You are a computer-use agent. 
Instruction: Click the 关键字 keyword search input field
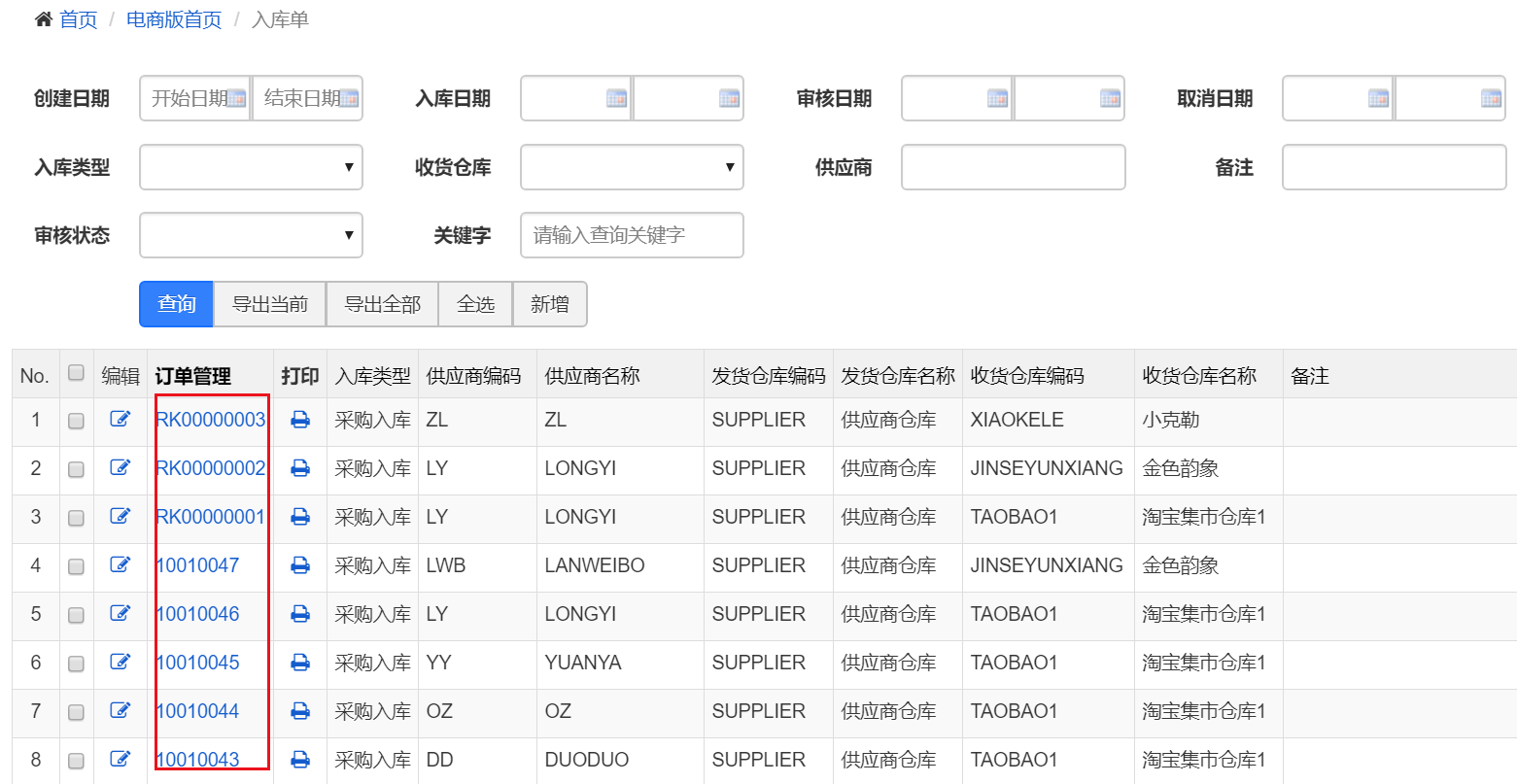tap(632, 235)
